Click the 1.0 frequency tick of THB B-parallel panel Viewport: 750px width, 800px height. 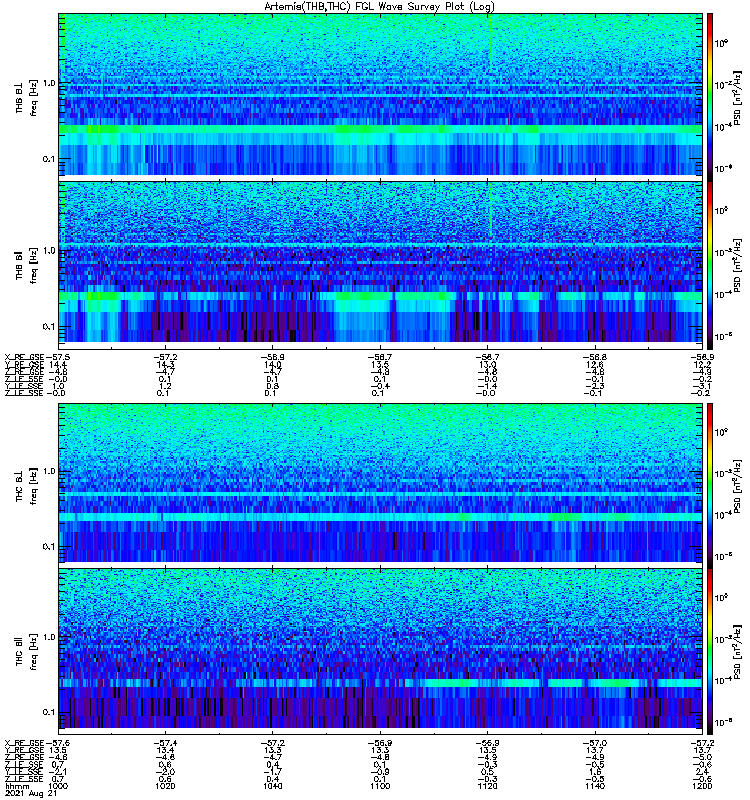point(48,251)
